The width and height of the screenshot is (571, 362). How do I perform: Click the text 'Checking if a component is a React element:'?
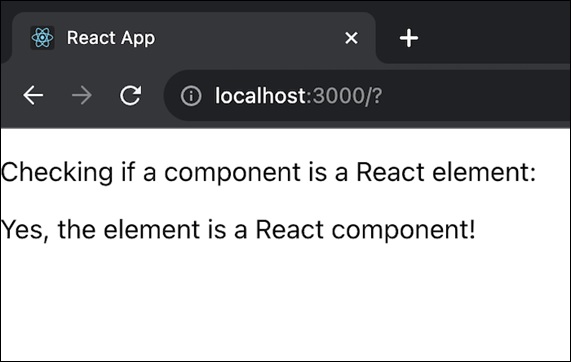click(268, 172)
